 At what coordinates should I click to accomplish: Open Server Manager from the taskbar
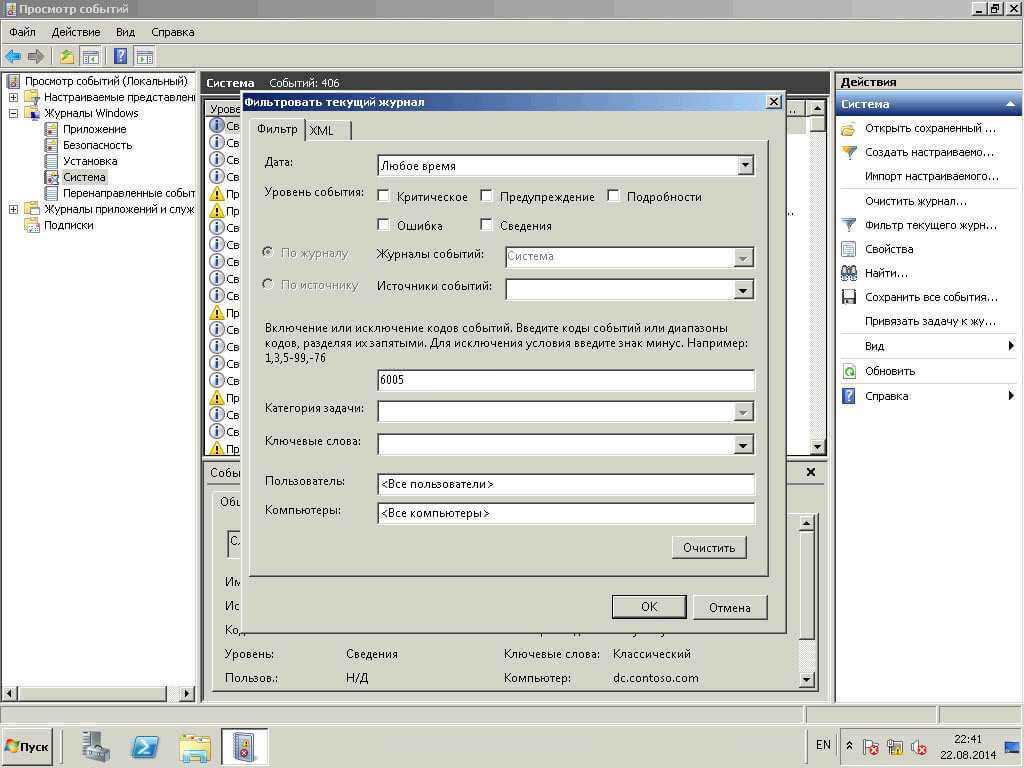[x=96, y=747]
